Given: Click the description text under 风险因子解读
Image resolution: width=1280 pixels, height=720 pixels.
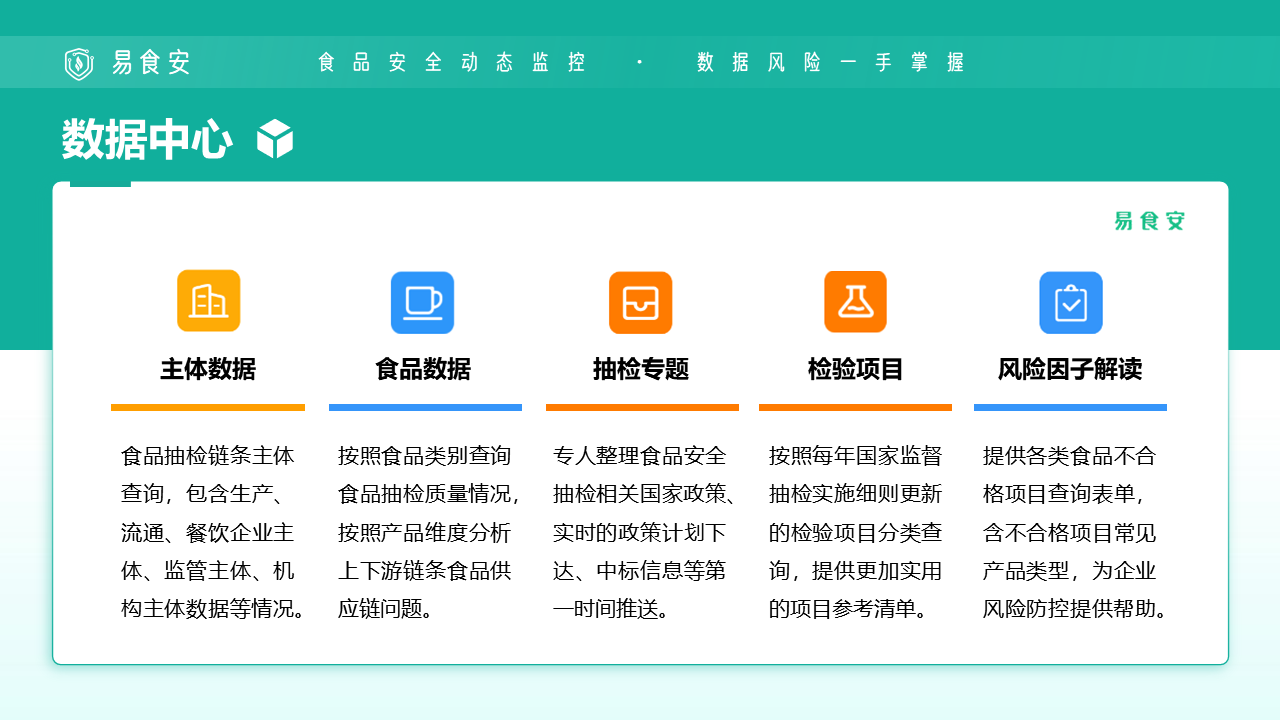Looking at the screenshot, I should [x=1075, y=532].
